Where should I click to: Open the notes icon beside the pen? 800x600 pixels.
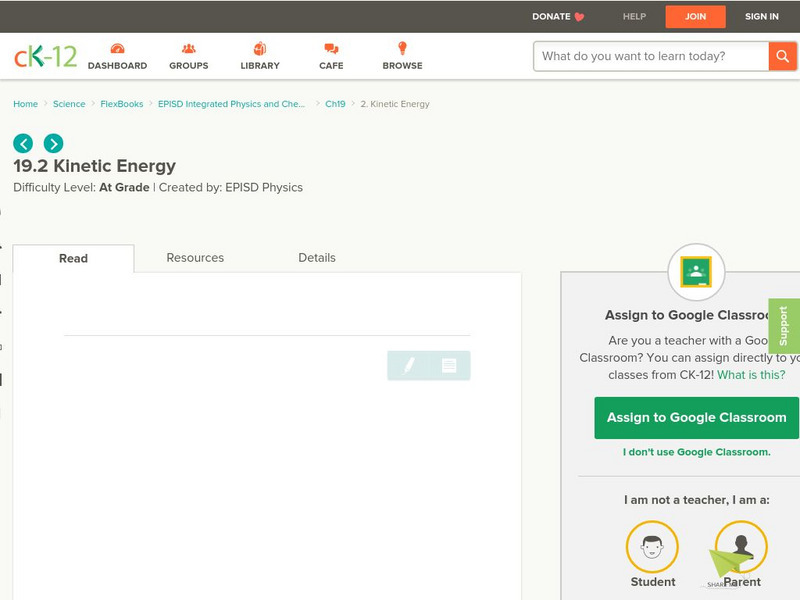click(449, 366)
